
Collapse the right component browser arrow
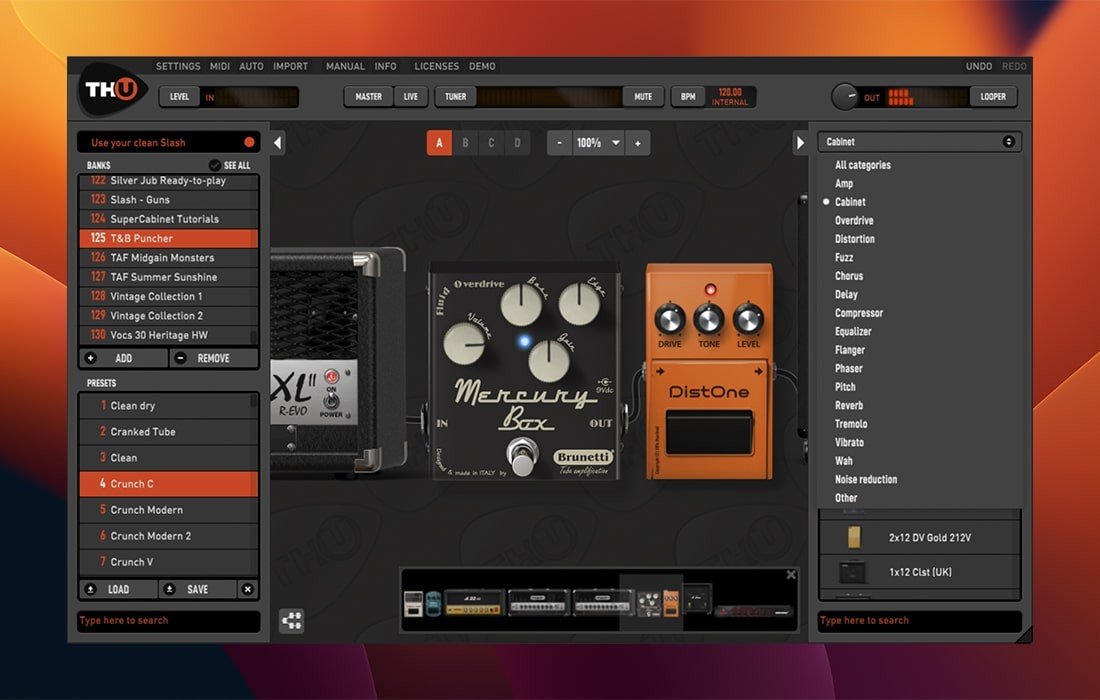tap(800, 143)
